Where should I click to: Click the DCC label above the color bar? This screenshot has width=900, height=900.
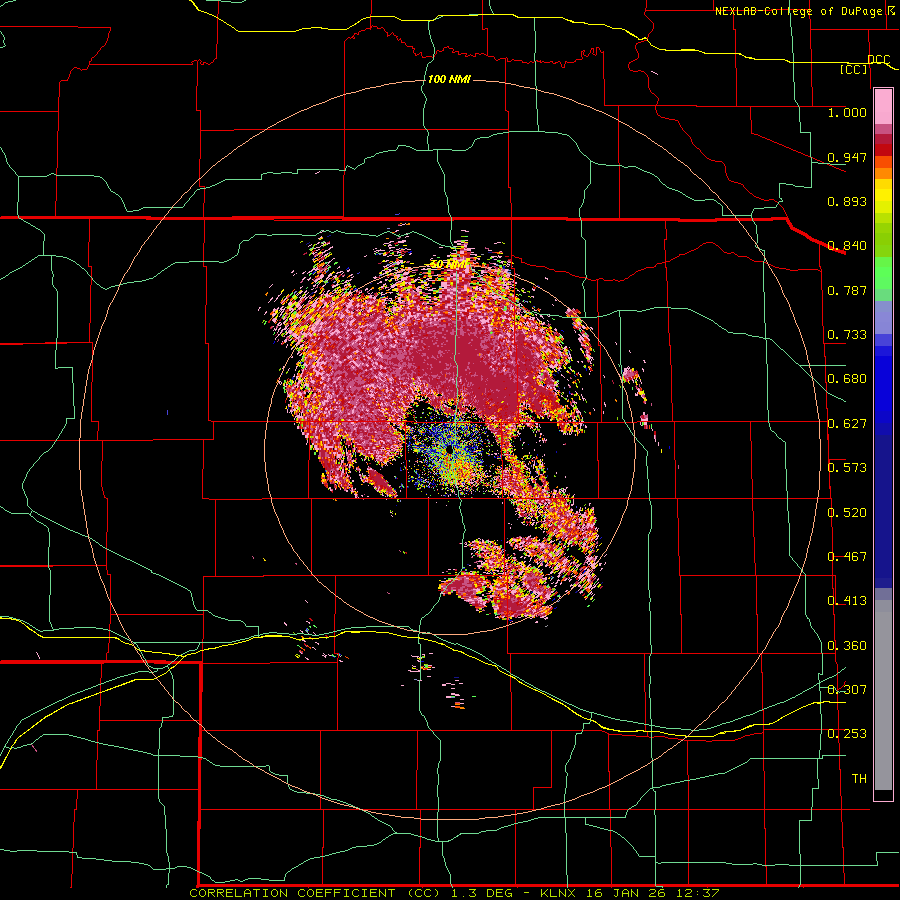(x=878, y=60)
